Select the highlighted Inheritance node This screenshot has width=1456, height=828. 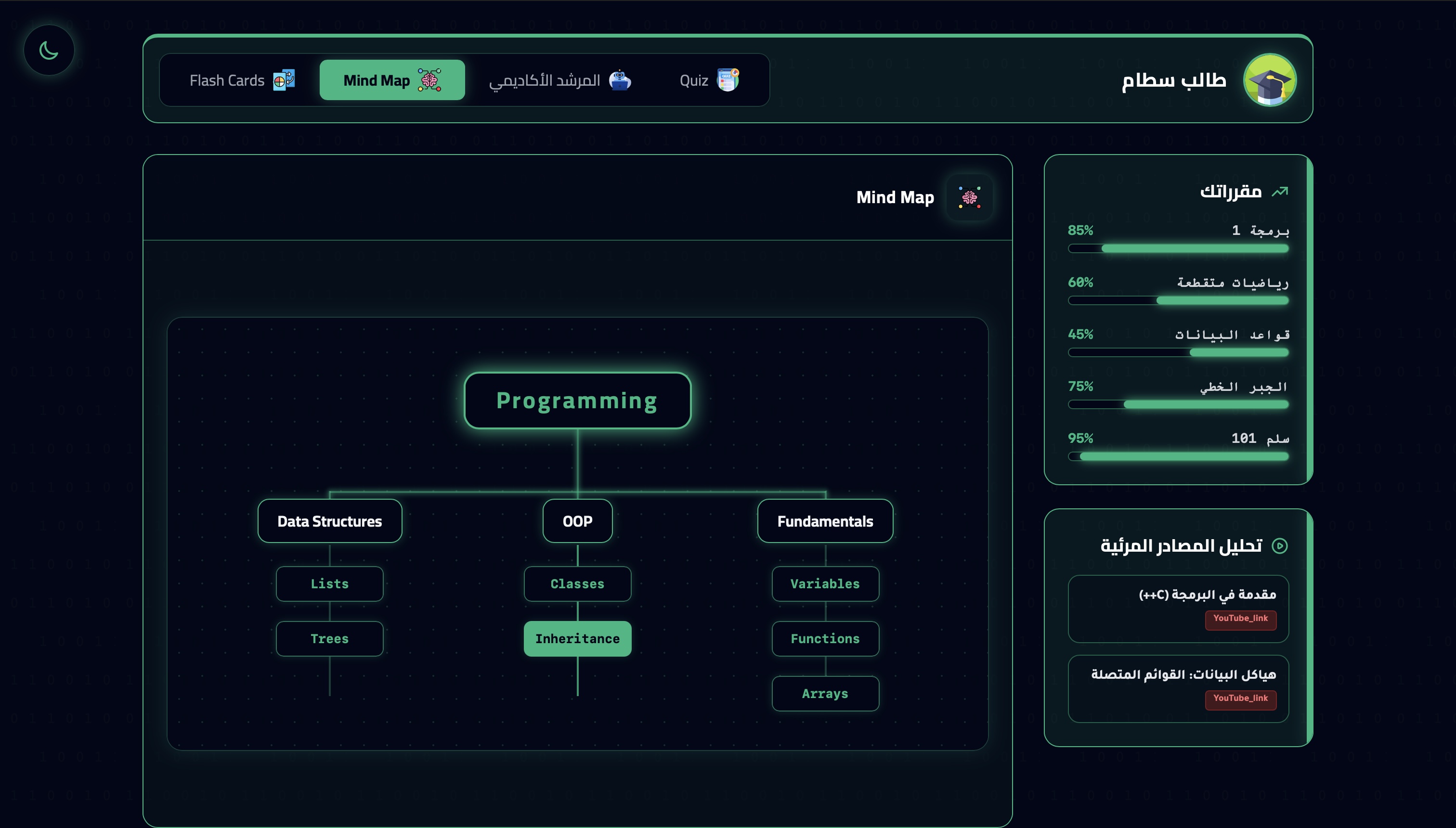[x=577, y=639]
